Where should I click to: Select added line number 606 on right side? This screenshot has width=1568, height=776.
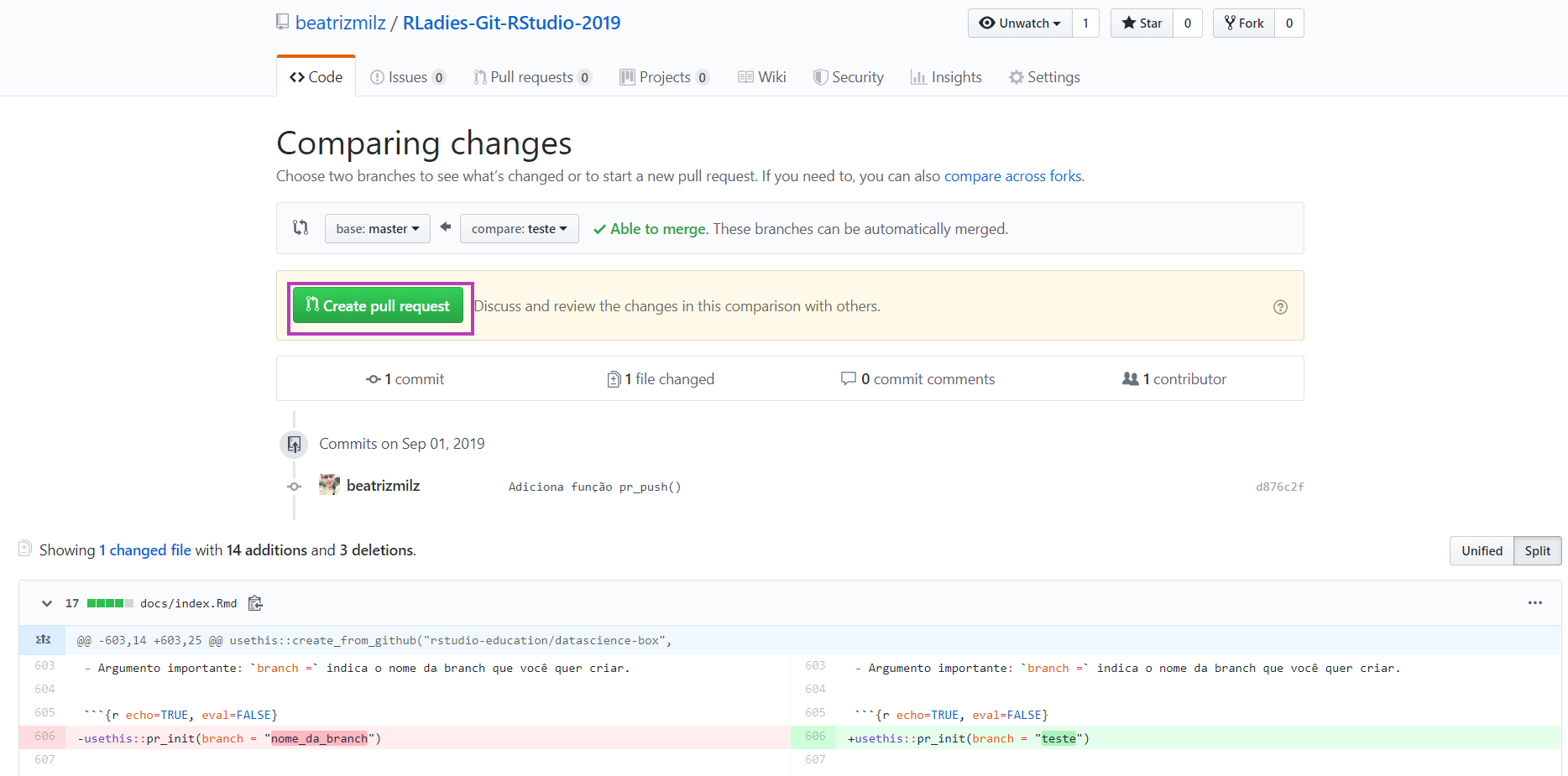point(814,737)
